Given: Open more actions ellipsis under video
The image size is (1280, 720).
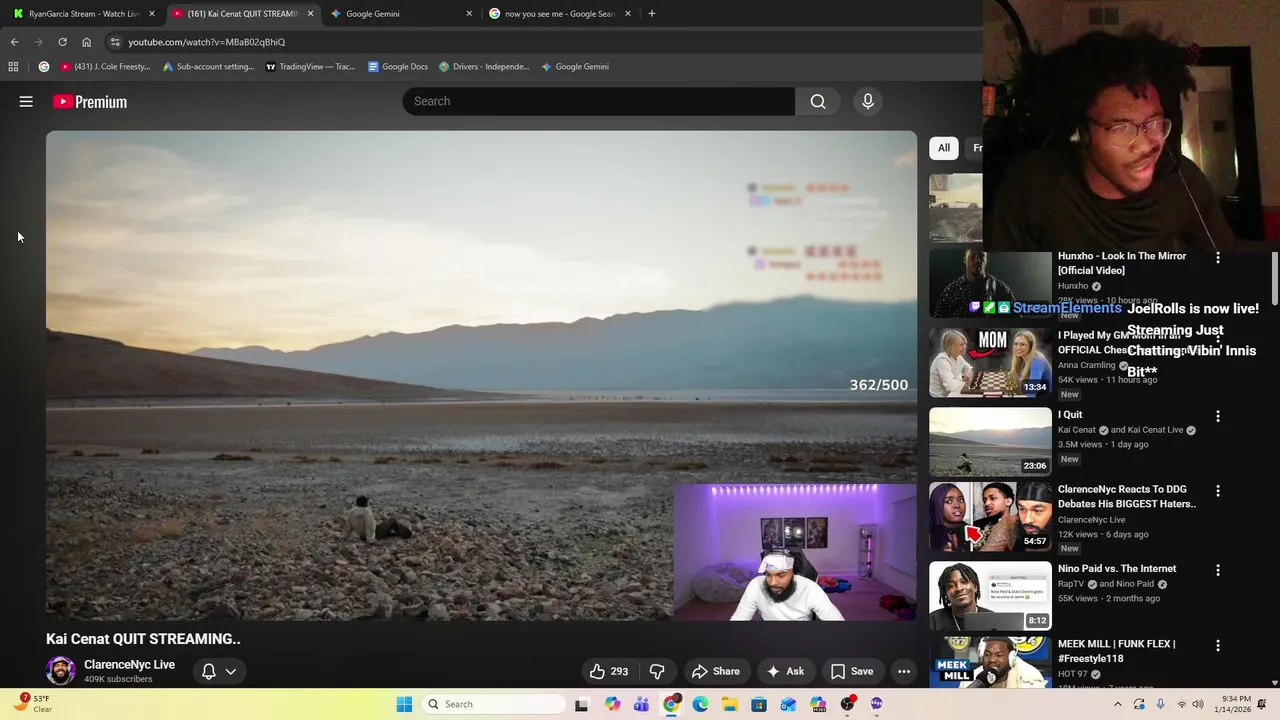Looking at the screenshot, I should 904,671.
